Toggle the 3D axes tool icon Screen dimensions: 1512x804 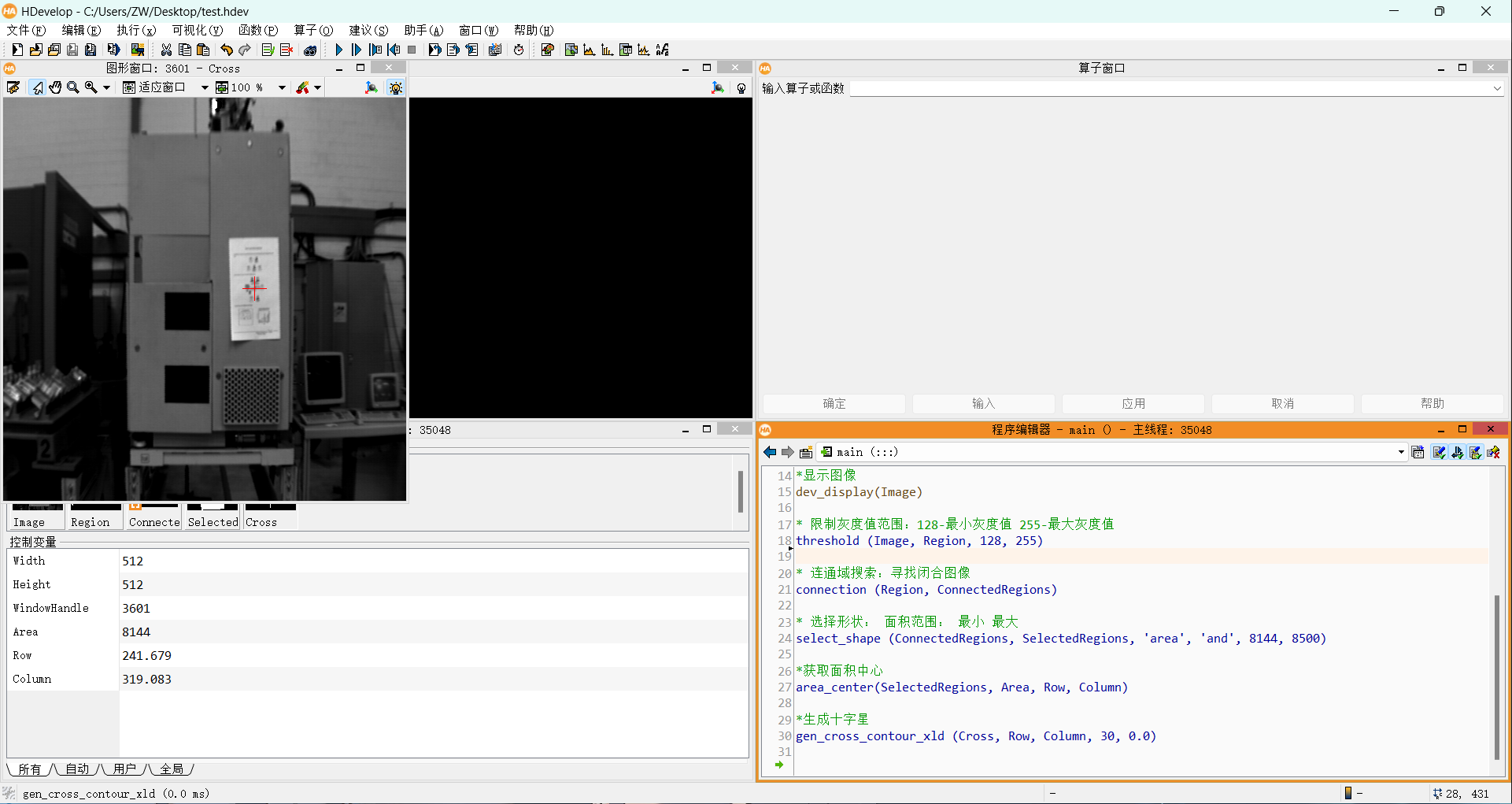(371, 87)
